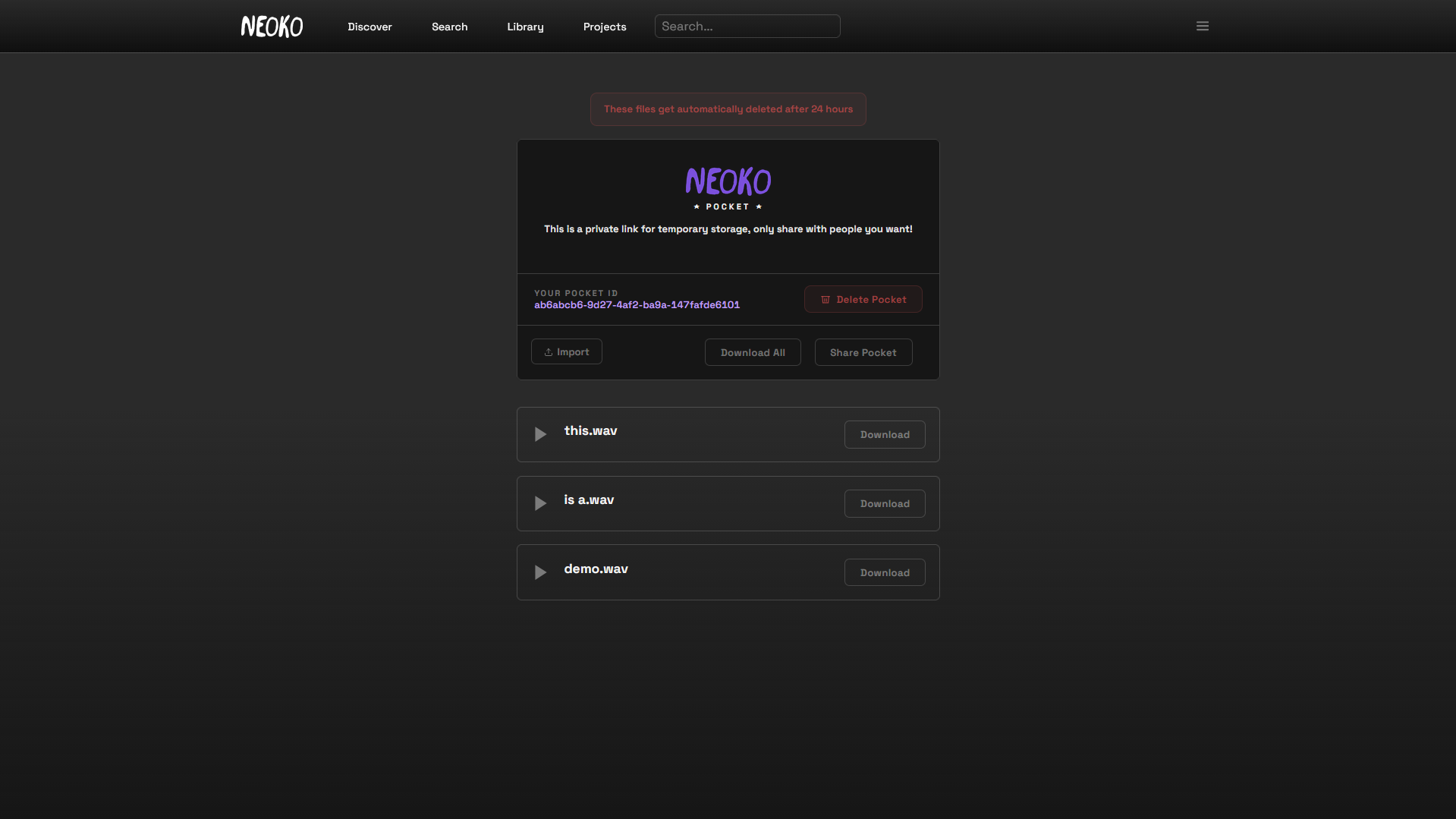The width and height of the screenshot is (1456, 819).
Task: Play the this.wav audio file
Action: 540,434
